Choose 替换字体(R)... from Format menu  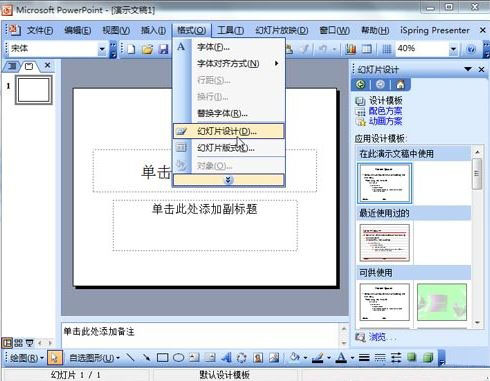(228, 113)
